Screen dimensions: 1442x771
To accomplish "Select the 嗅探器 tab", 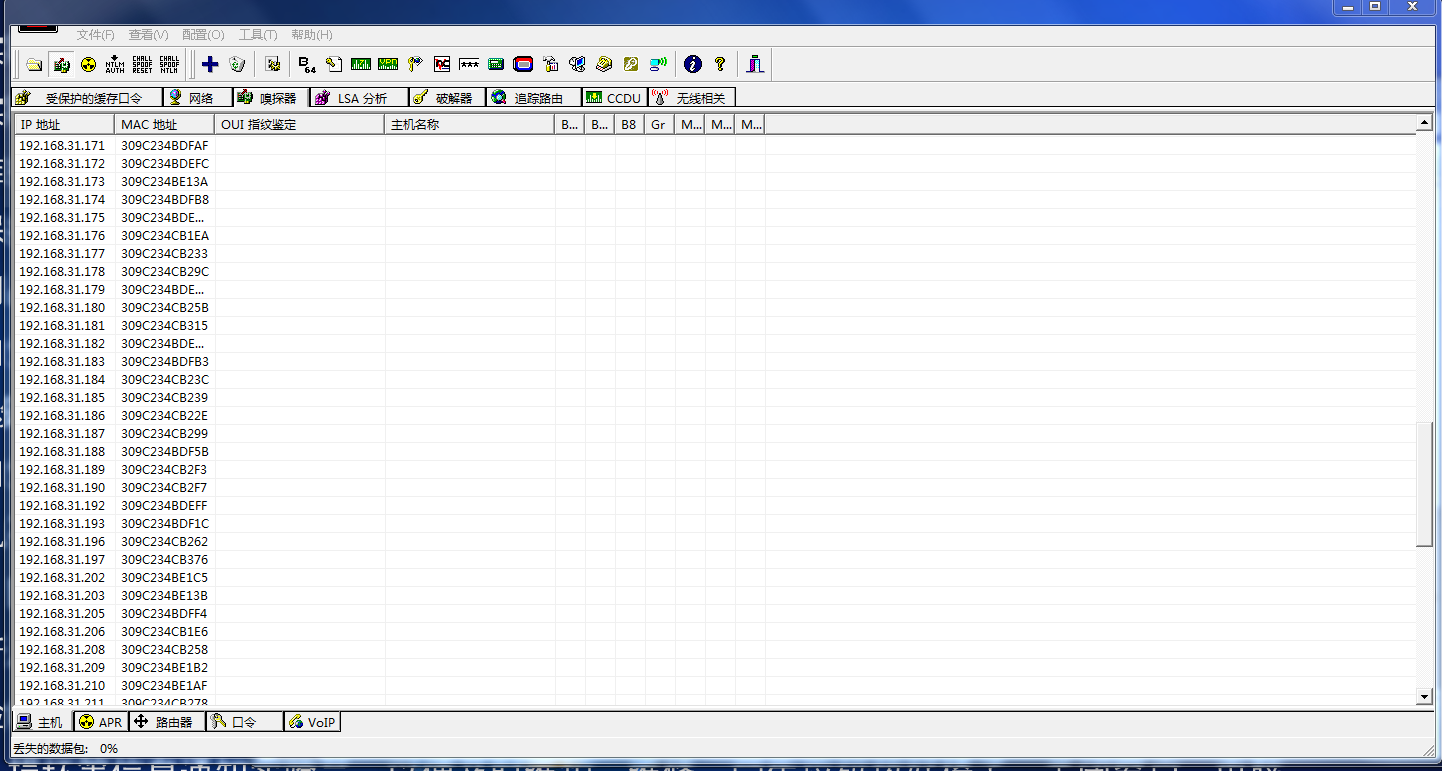I will click(270, 97).
